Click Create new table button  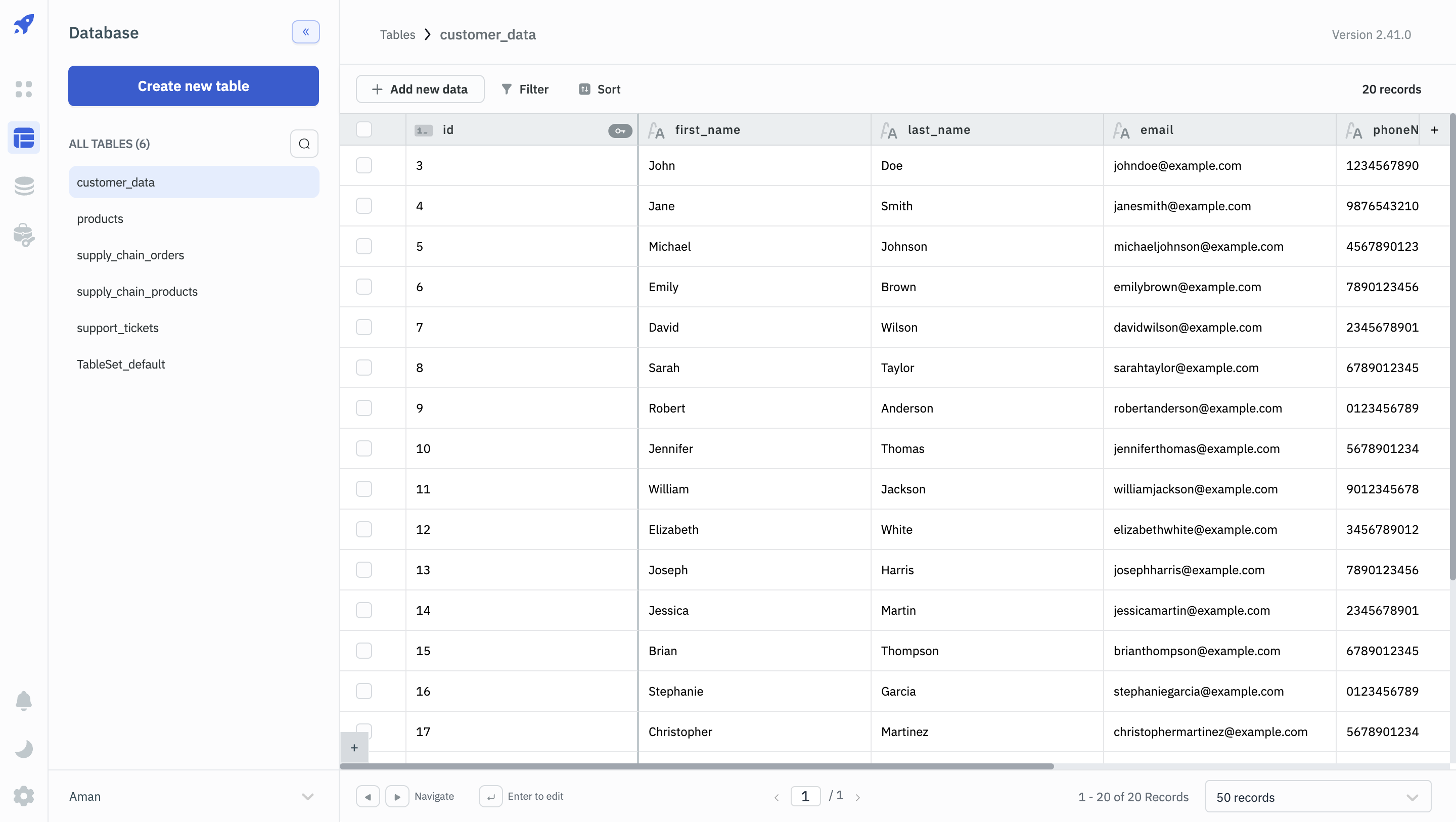[193, 86]
